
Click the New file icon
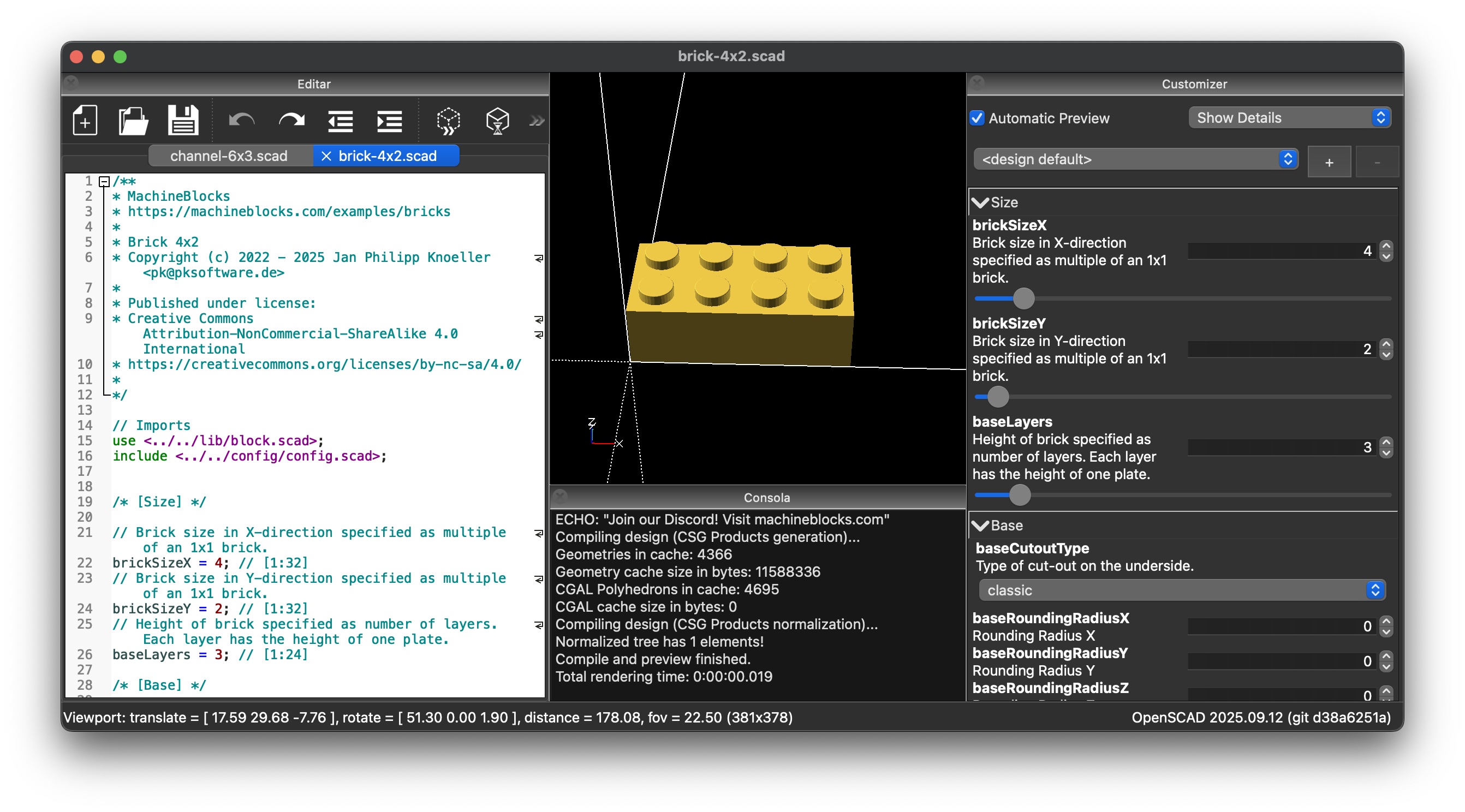85,120
